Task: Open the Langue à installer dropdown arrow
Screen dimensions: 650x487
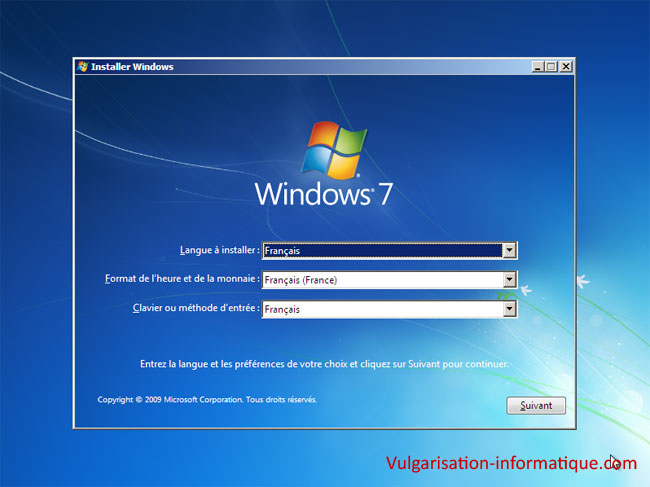Action: coord(510,251)
